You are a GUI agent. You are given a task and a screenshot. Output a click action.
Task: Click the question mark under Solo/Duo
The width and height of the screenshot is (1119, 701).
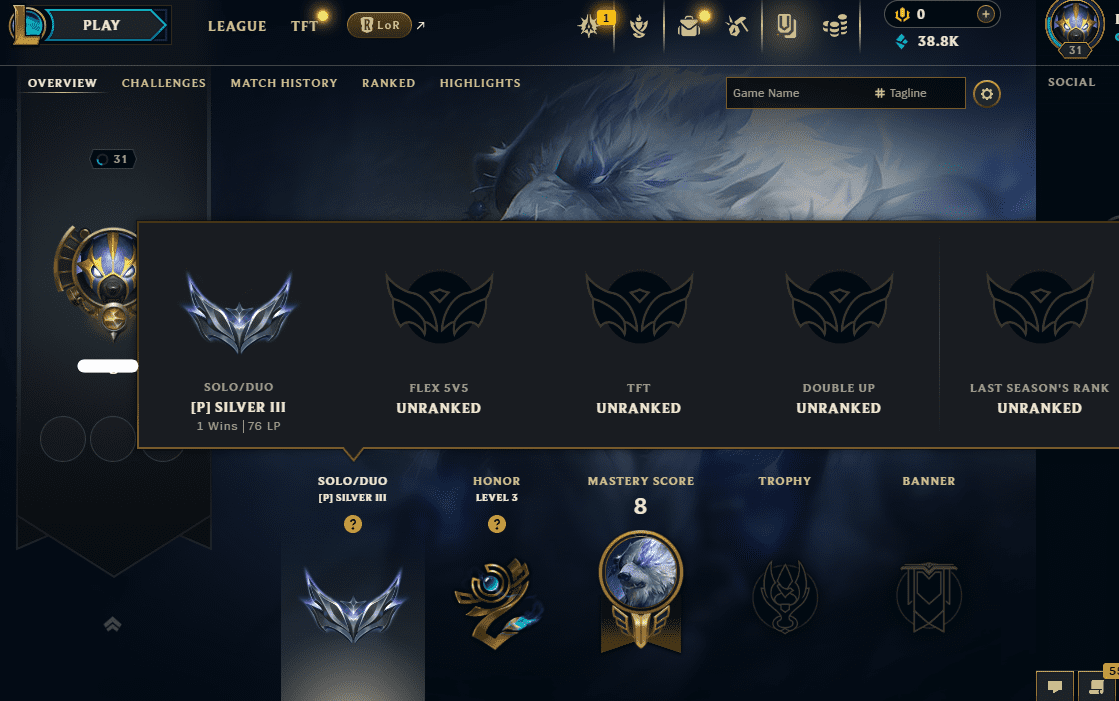coord(353,524)
